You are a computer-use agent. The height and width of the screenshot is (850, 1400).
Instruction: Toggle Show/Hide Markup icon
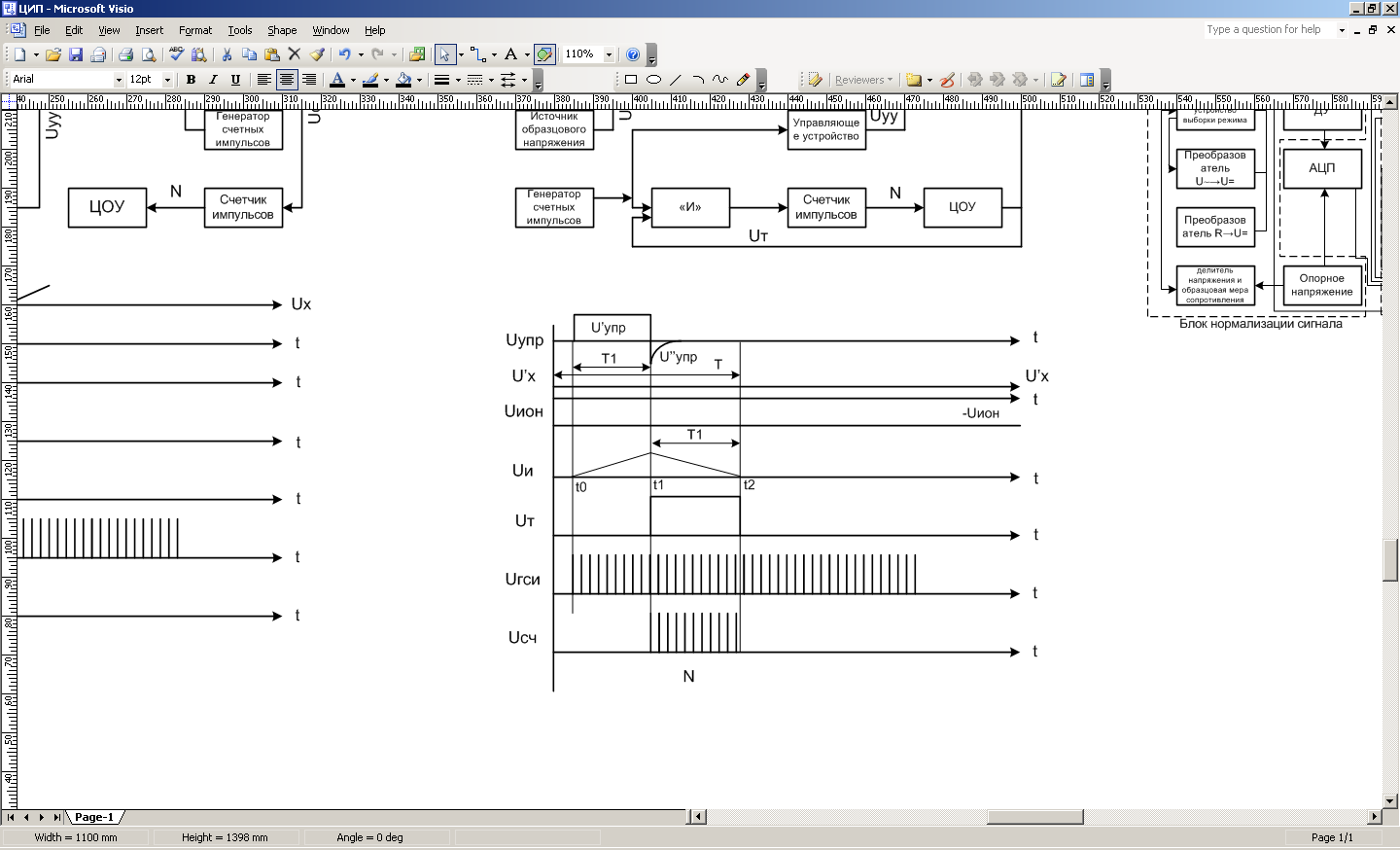816,80
